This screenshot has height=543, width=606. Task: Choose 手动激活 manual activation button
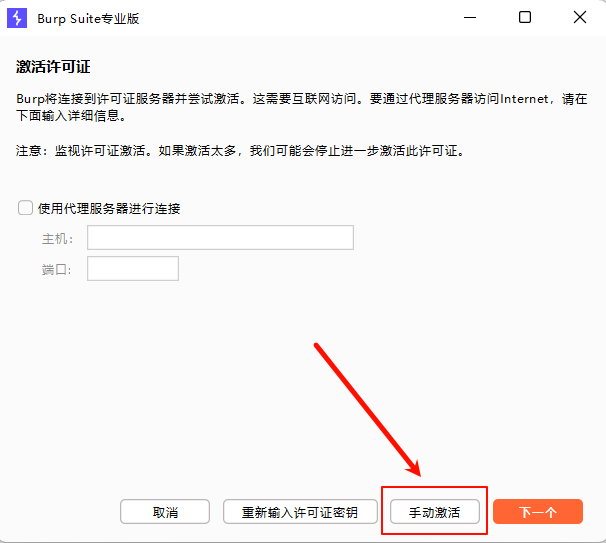click(435, 512)
